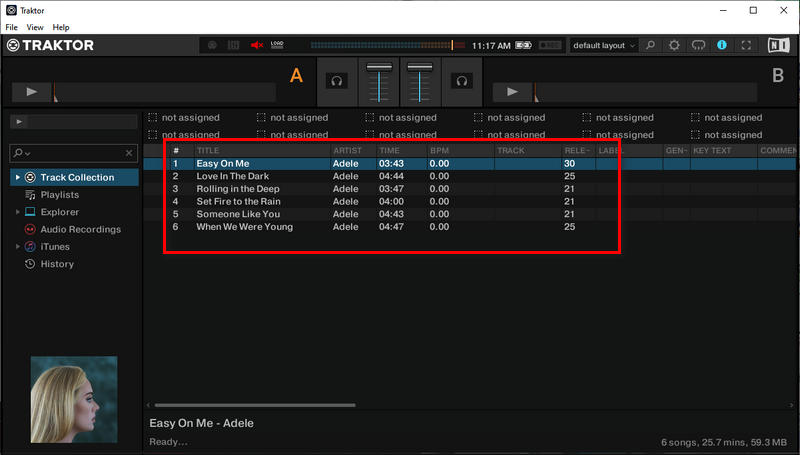
Task: Toggle the headphone cruise mode icon
Action: tap(698, 45)
